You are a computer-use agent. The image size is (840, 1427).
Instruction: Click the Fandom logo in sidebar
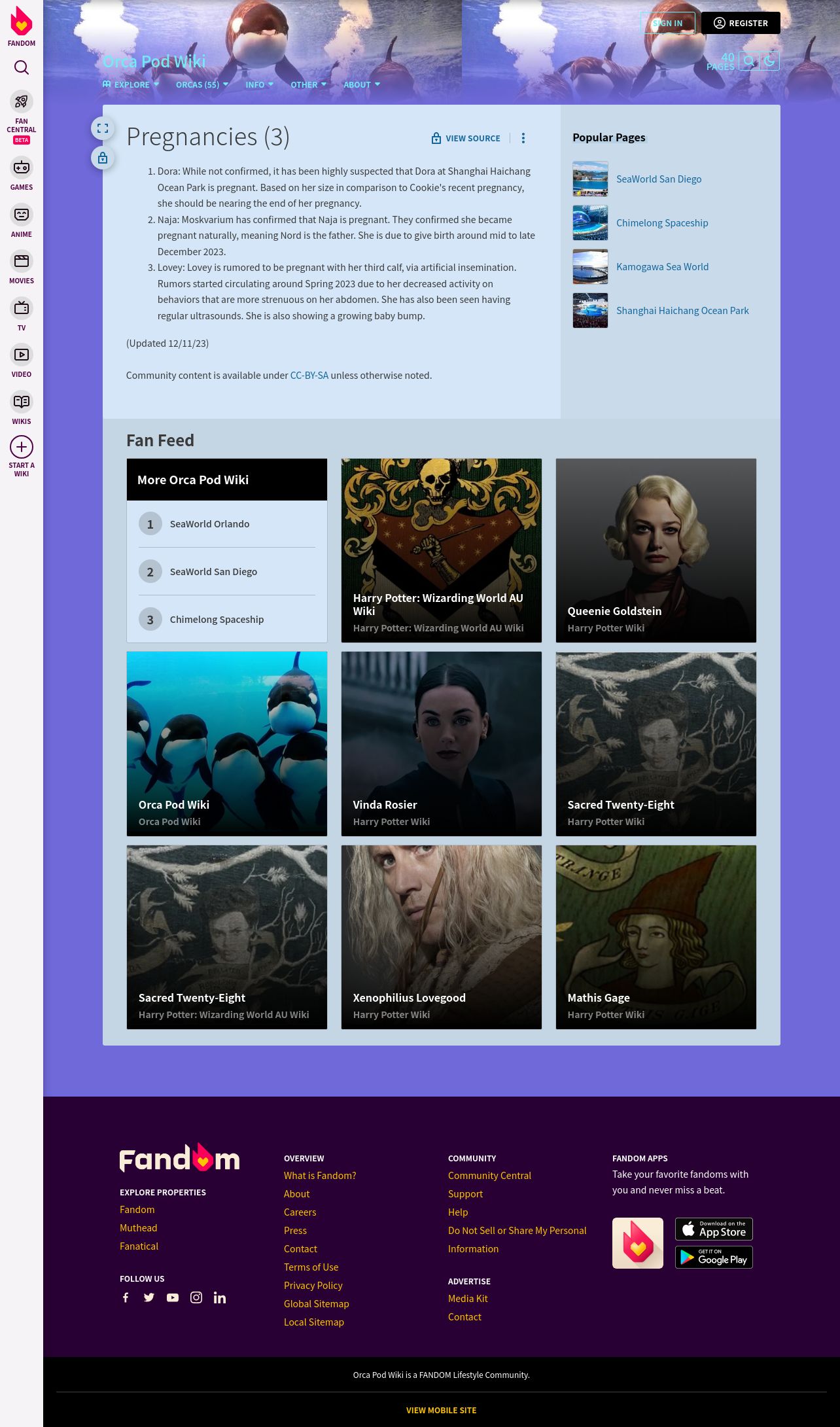click(22, 26)
